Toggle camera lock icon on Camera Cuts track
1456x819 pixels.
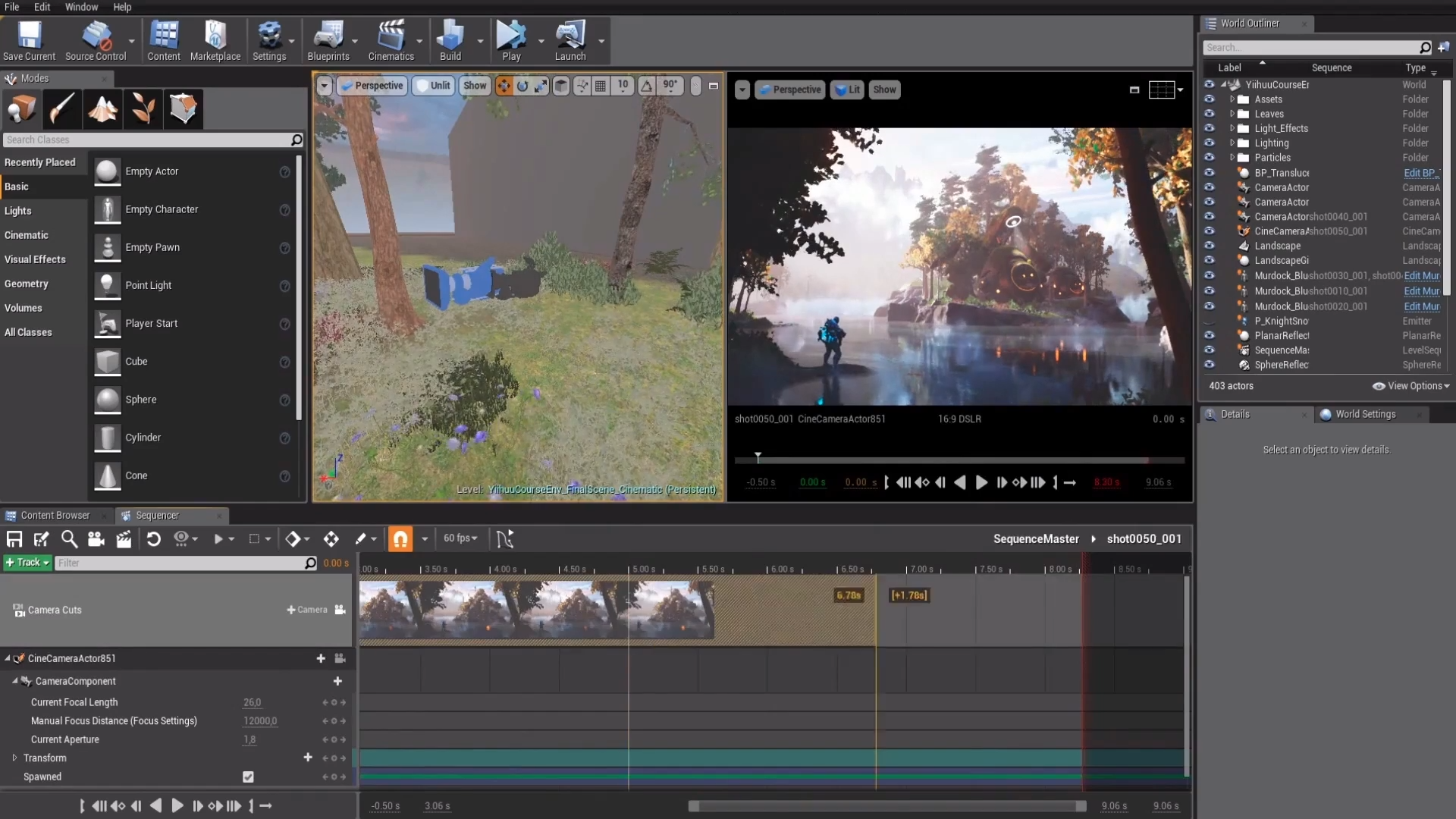tap(340, 610)
